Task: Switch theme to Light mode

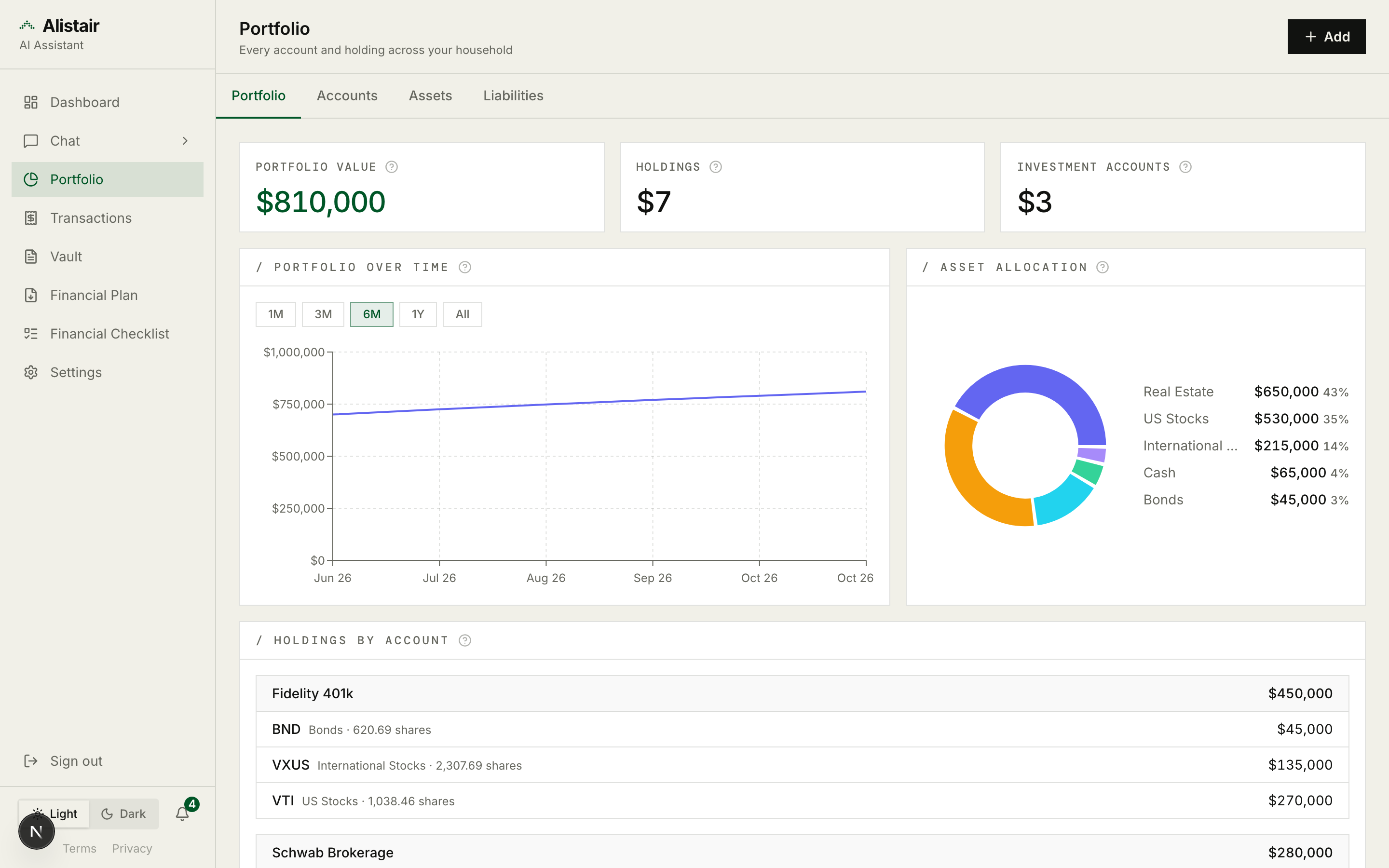Action: coord(54,814)
